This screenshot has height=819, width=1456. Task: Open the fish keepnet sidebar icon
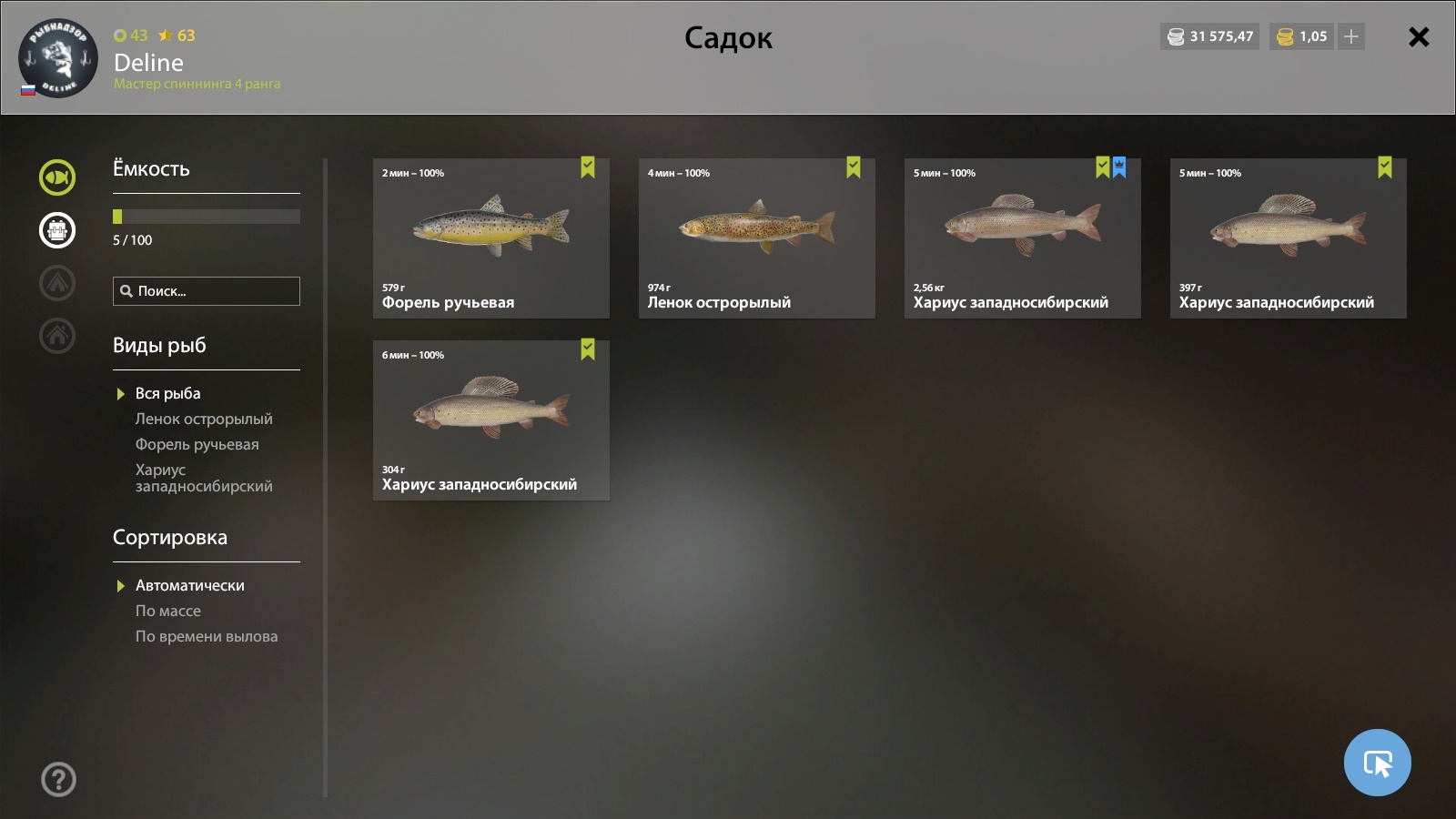(x=57, y=177)
